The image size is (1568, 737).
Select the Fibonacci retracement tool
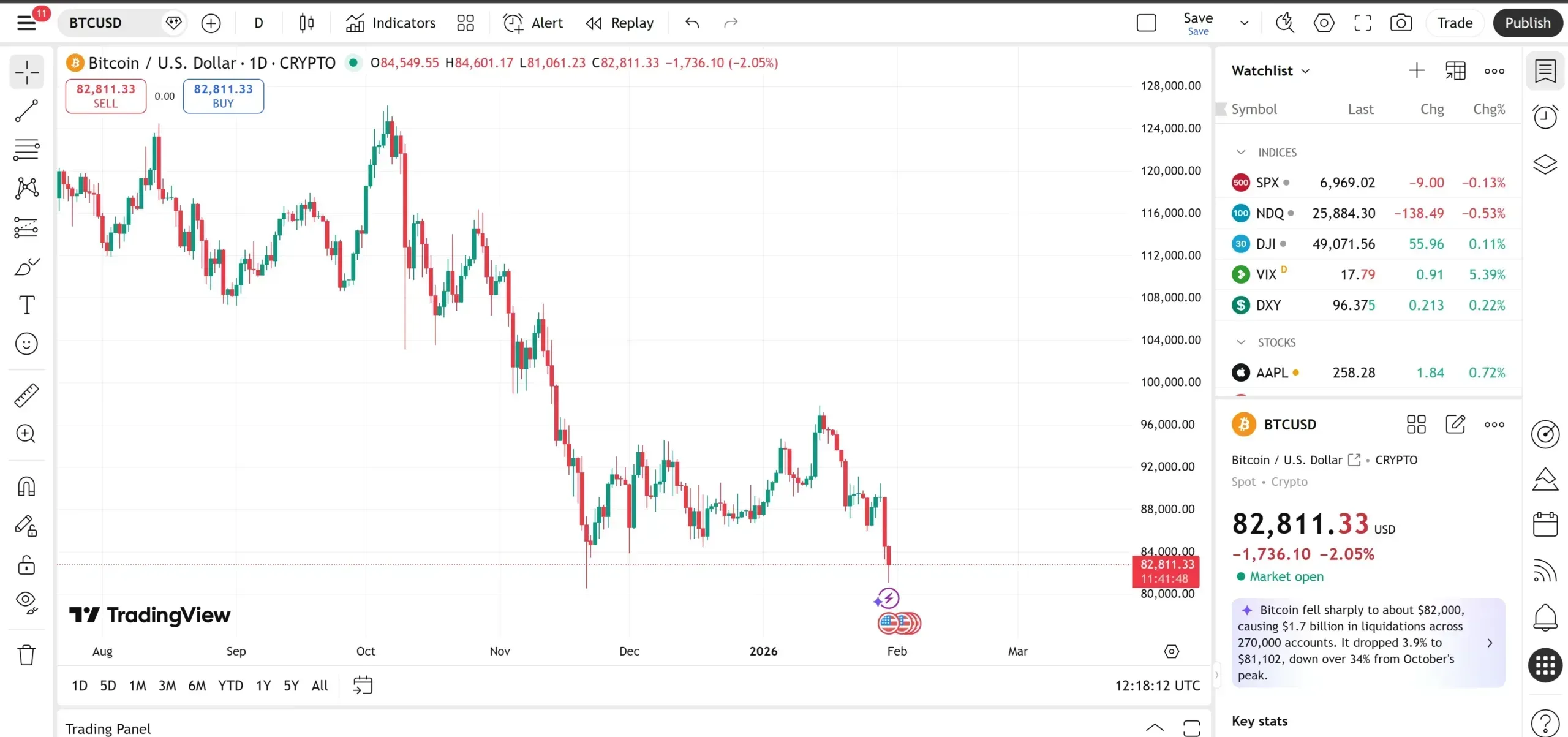tap(26, 149)
